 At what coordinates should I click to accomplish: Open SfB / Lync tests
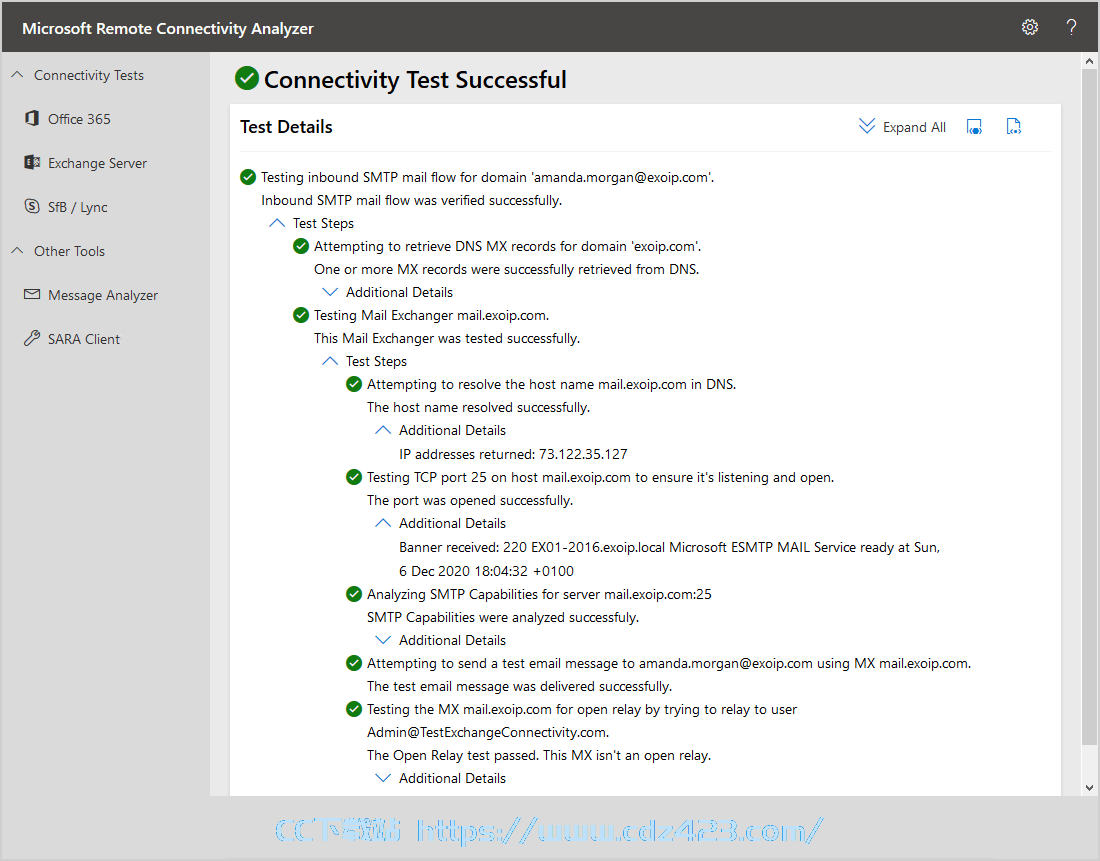pos(78,208)
